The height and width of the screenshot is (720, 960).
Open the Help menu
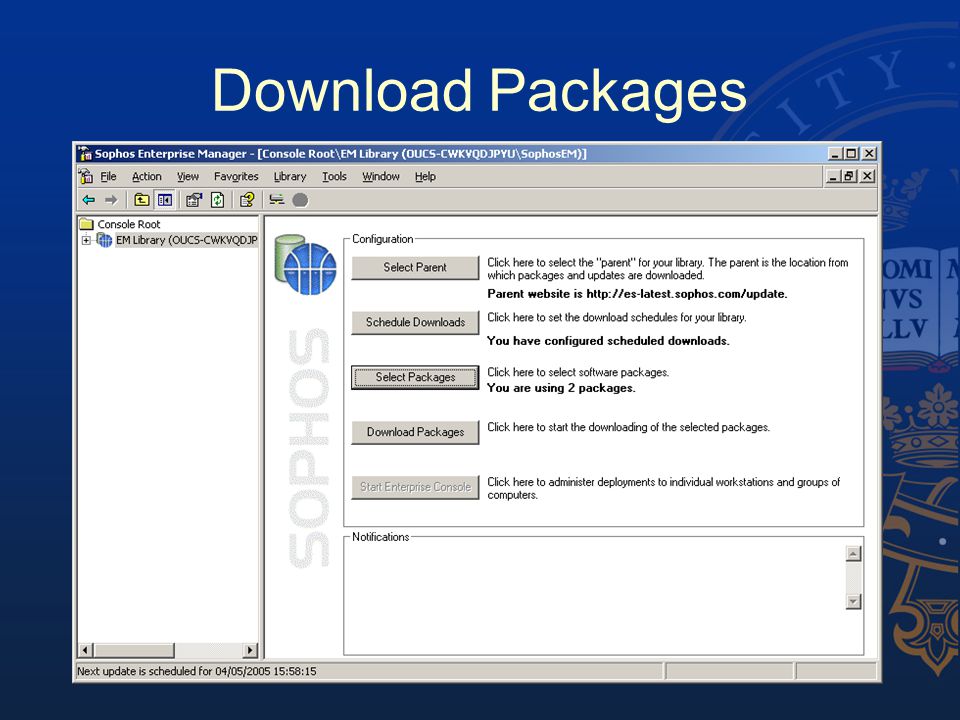[x=426, y=176]
